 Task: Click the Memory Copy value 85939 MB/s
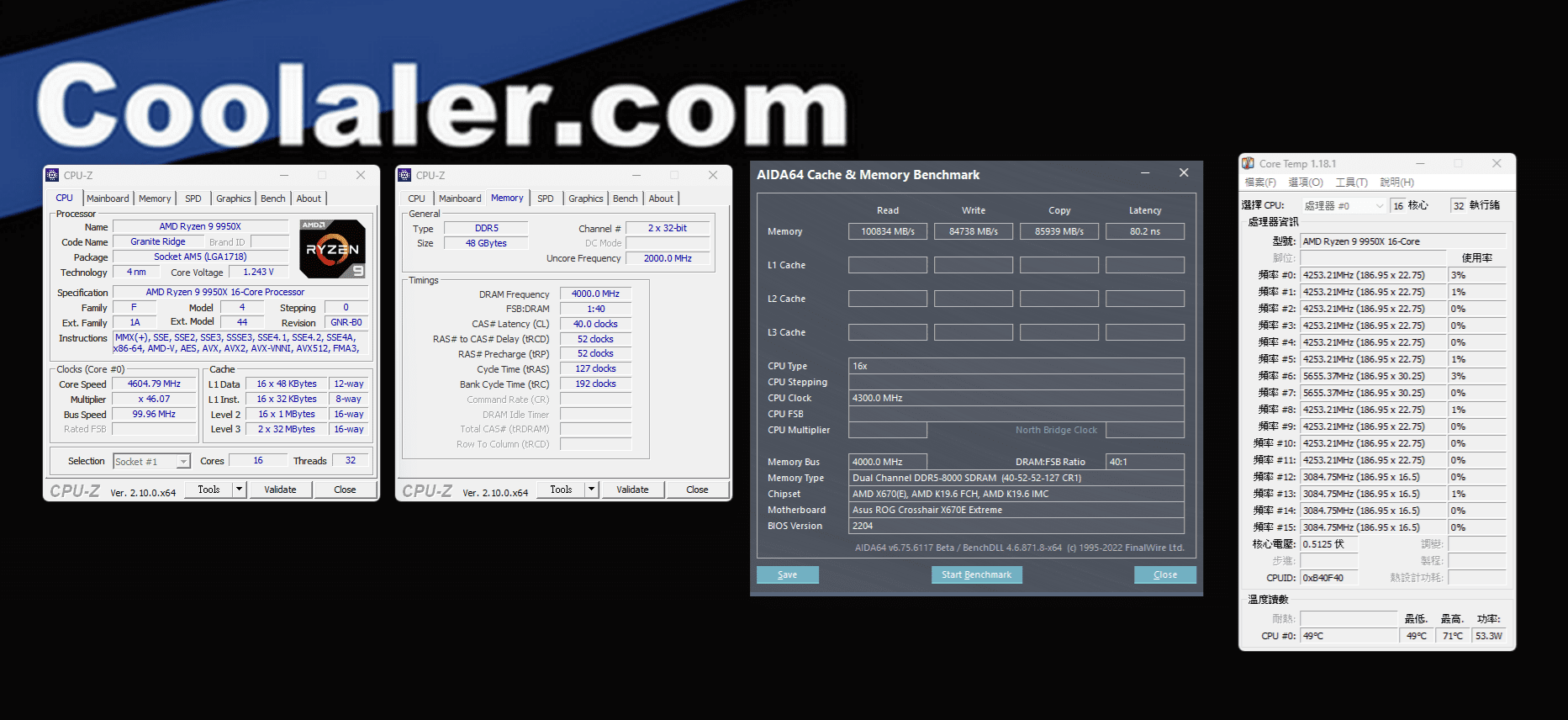(1059, 231)
